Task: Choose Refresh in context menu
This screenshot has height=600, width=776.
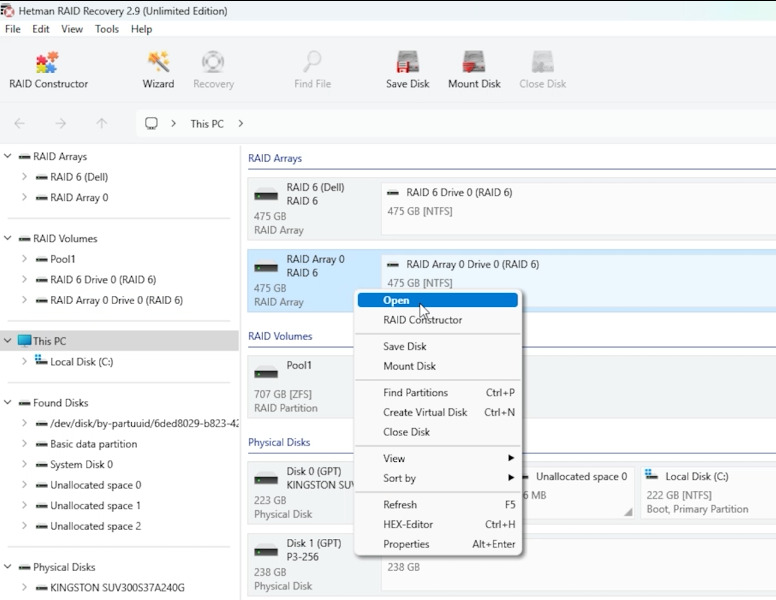Action: coord(437,504)
